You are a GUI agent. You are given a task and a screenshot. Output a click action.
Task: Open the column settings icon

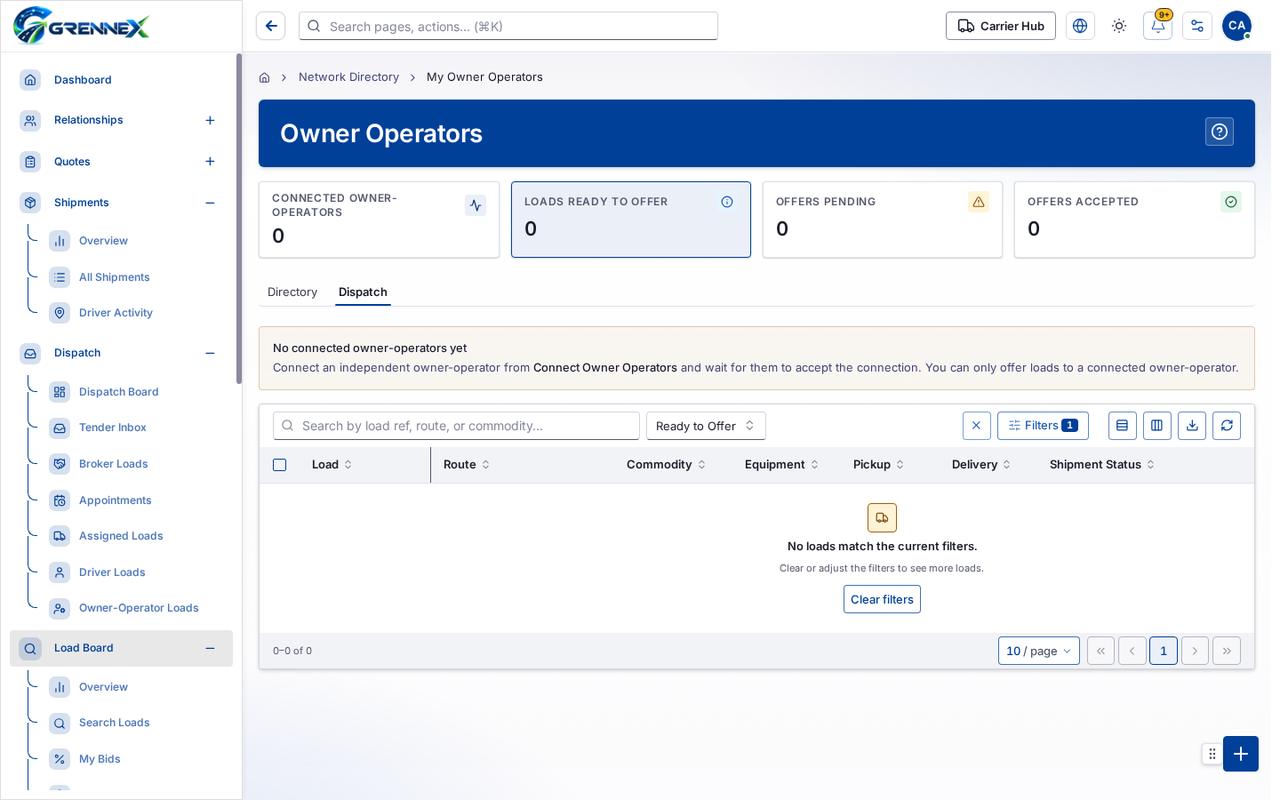1157,426
